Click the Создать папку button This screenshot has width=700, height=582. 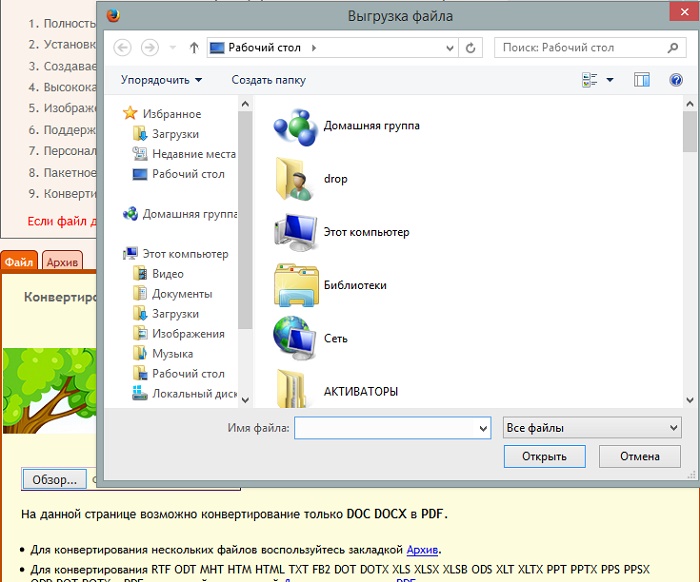tap(268, 80)
